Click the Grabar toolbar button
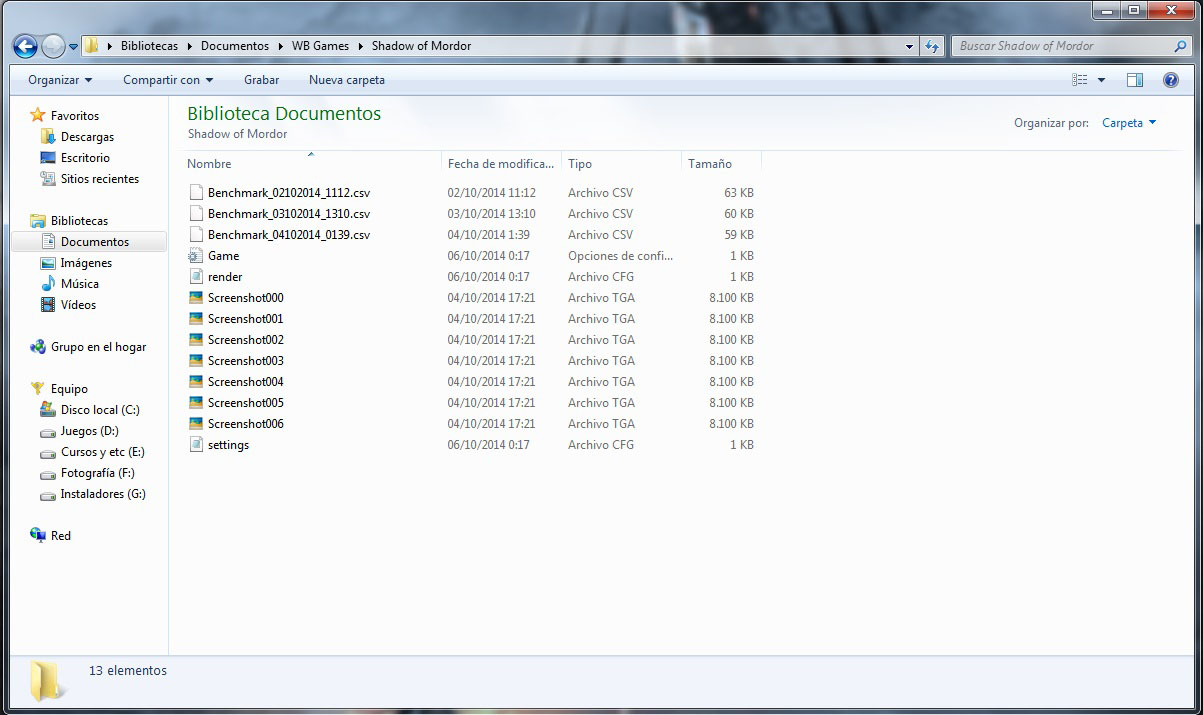Viewport: 1203px width, 715px height. 261,80
